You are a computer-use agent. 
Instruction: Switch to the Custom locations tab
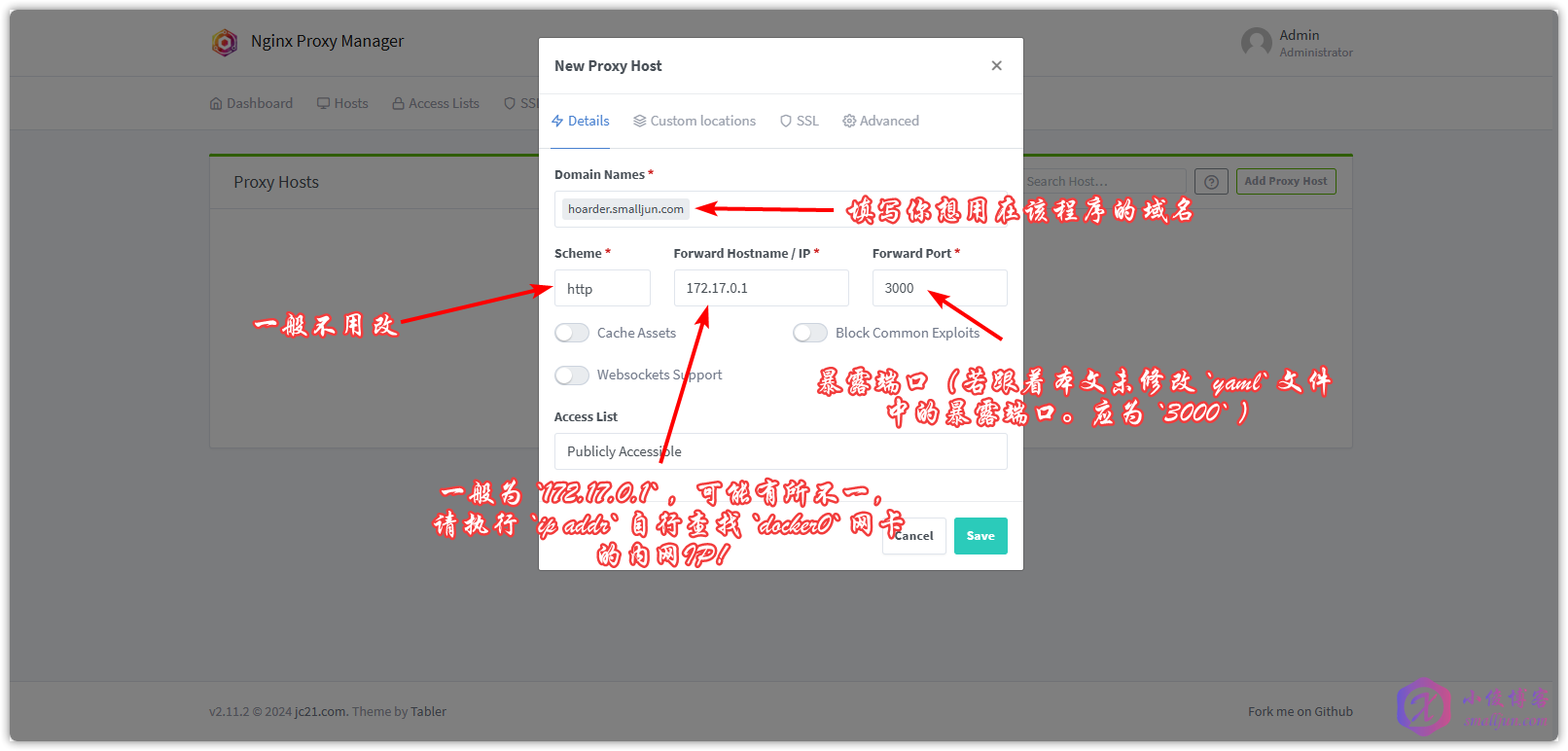point(695,121)
